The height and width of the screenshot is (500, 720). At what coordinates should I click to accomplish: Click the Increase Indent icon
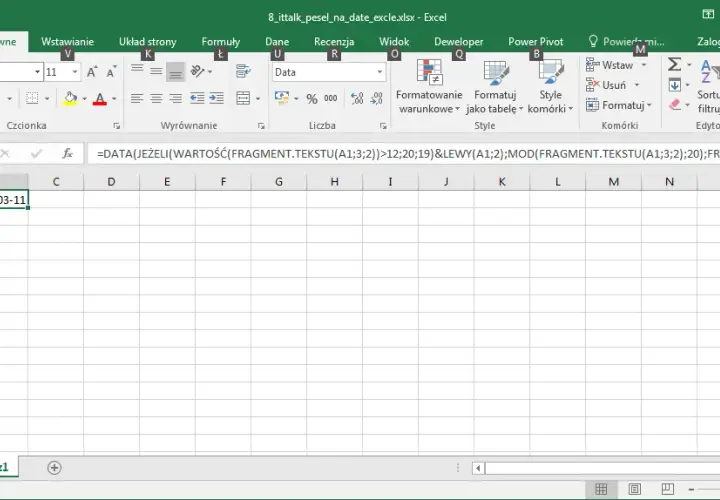point(216,98)
